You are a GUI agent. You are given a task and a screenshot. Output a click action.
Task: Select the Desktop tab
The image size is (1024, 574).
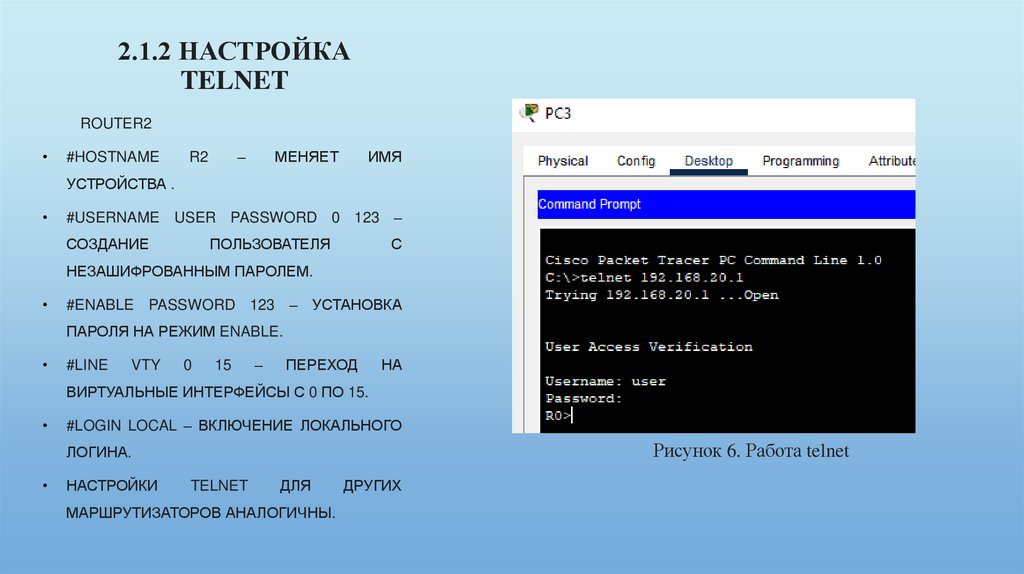click(709, 161)
